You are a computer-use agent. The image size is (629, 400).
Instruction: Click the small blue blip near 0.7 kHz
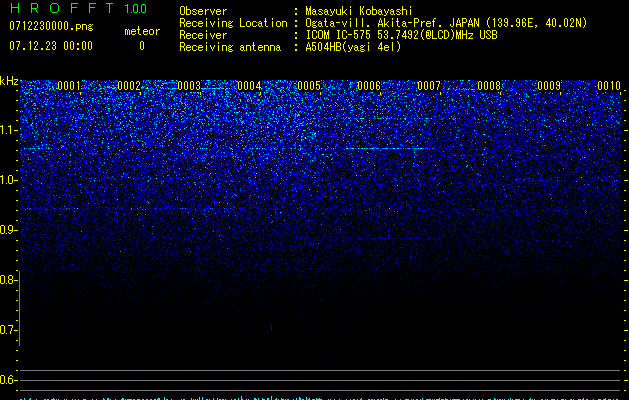click(x=272, y=328)
